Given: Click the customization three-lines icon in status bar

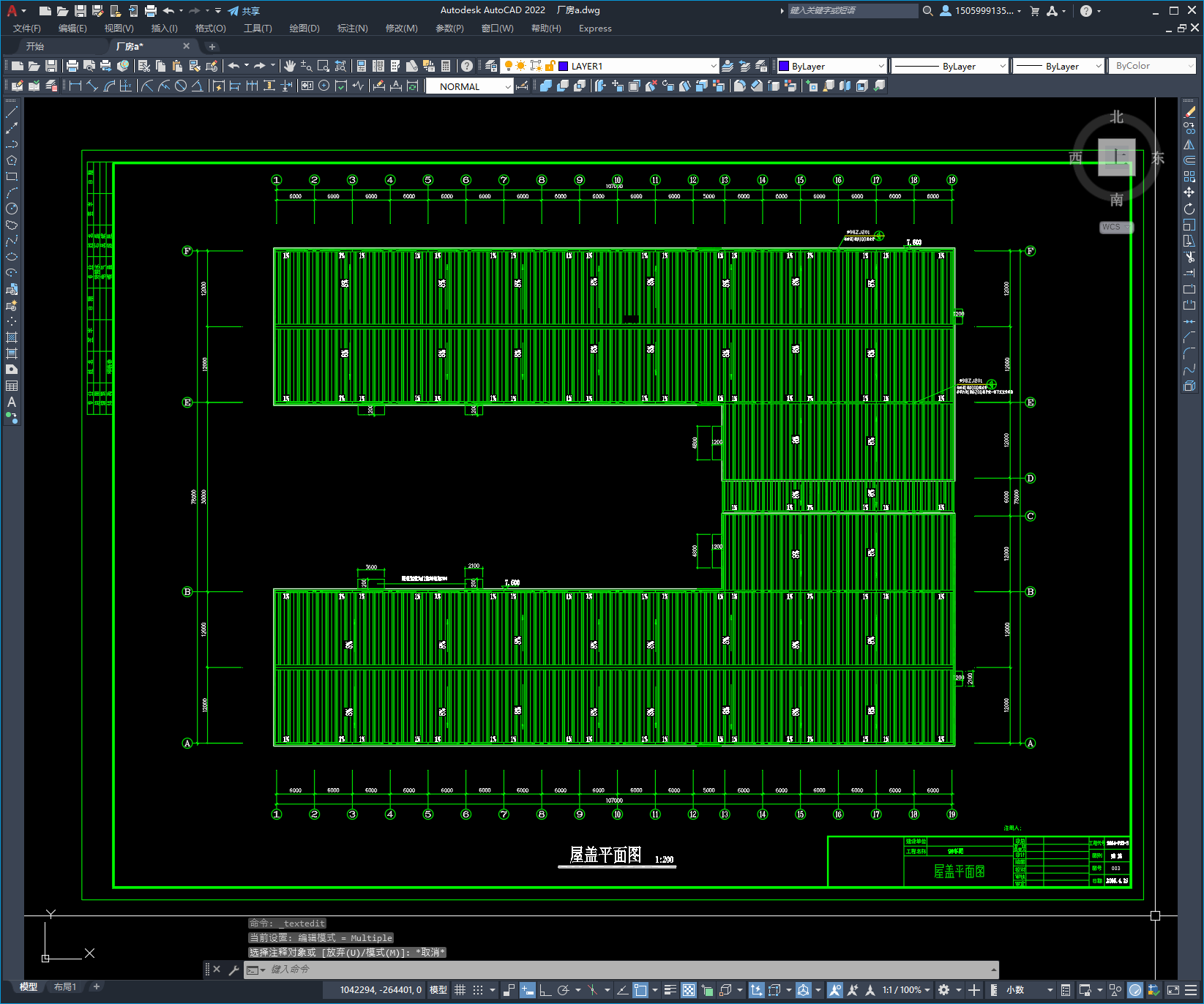Looking at the screenshot, I should (1191, 990).
